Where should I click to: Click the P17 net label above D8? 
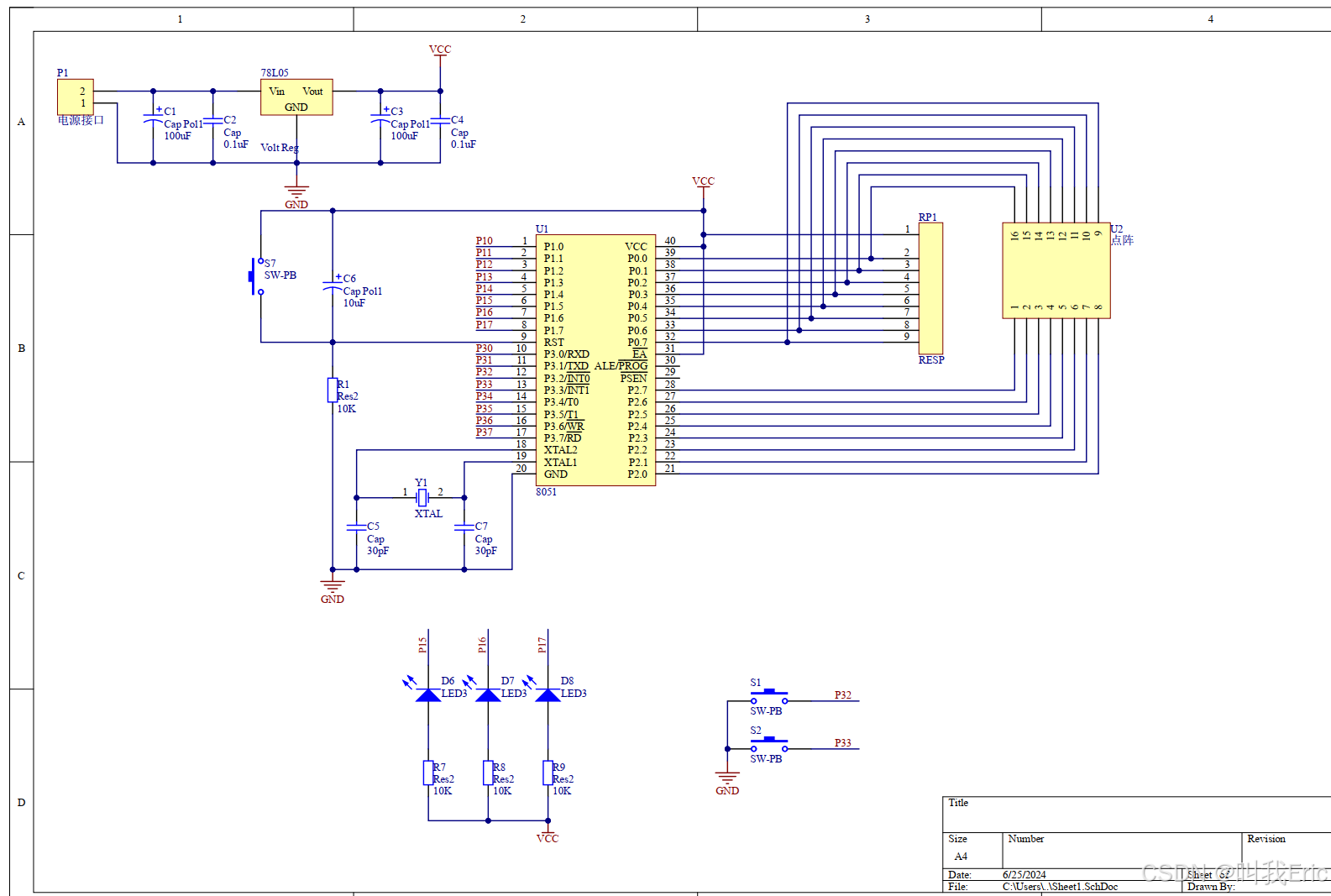(x=542, y=645)
